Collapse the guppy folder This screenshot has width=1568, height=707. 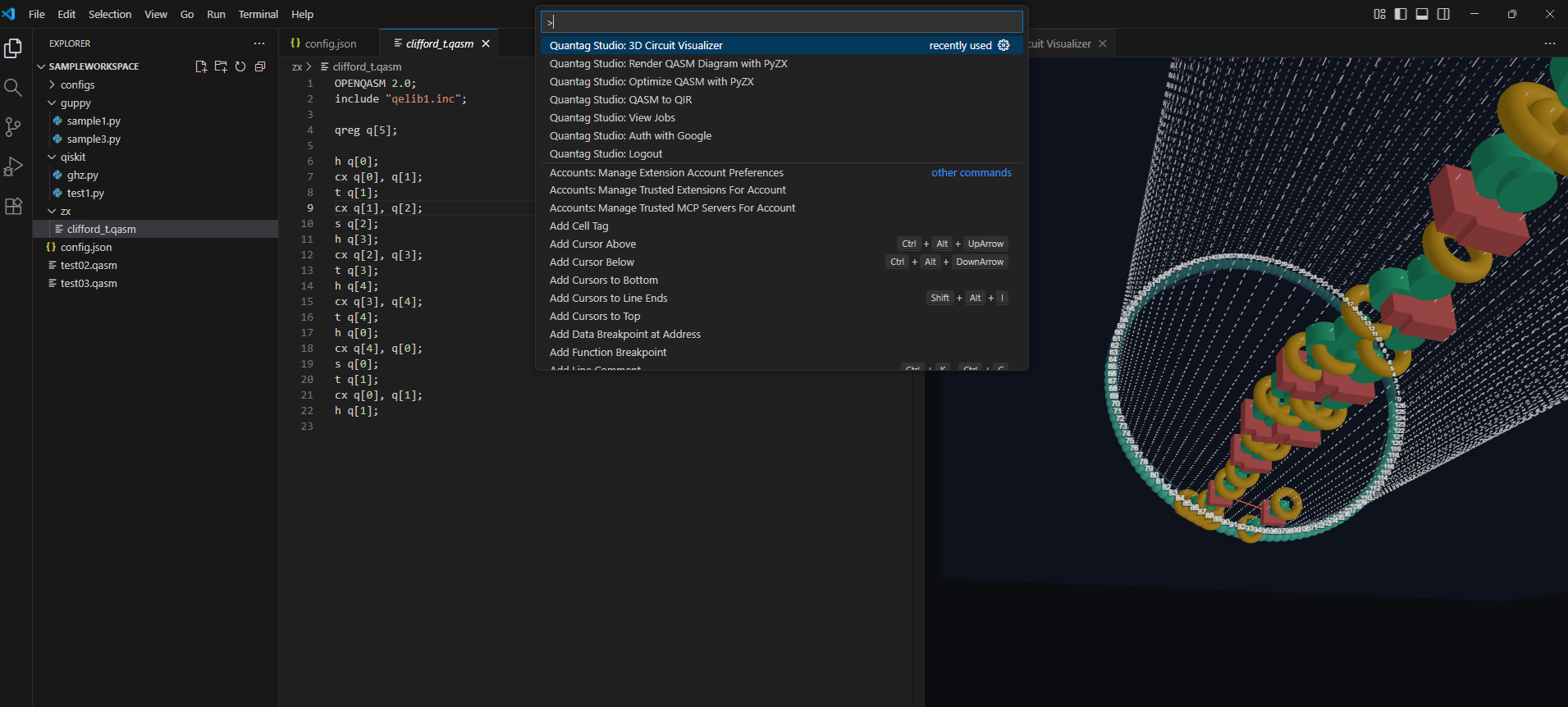pos(75,103)
